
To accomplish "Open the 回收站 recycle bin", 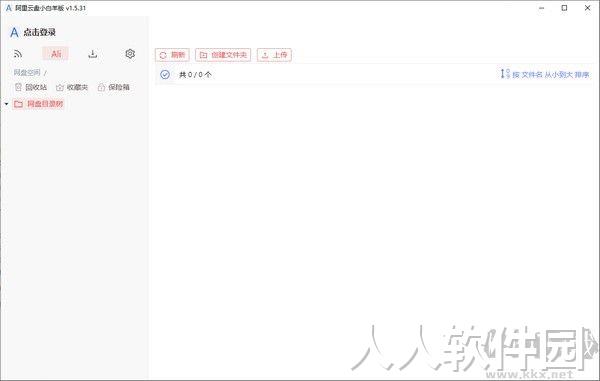I will click(x=31, y=87).
